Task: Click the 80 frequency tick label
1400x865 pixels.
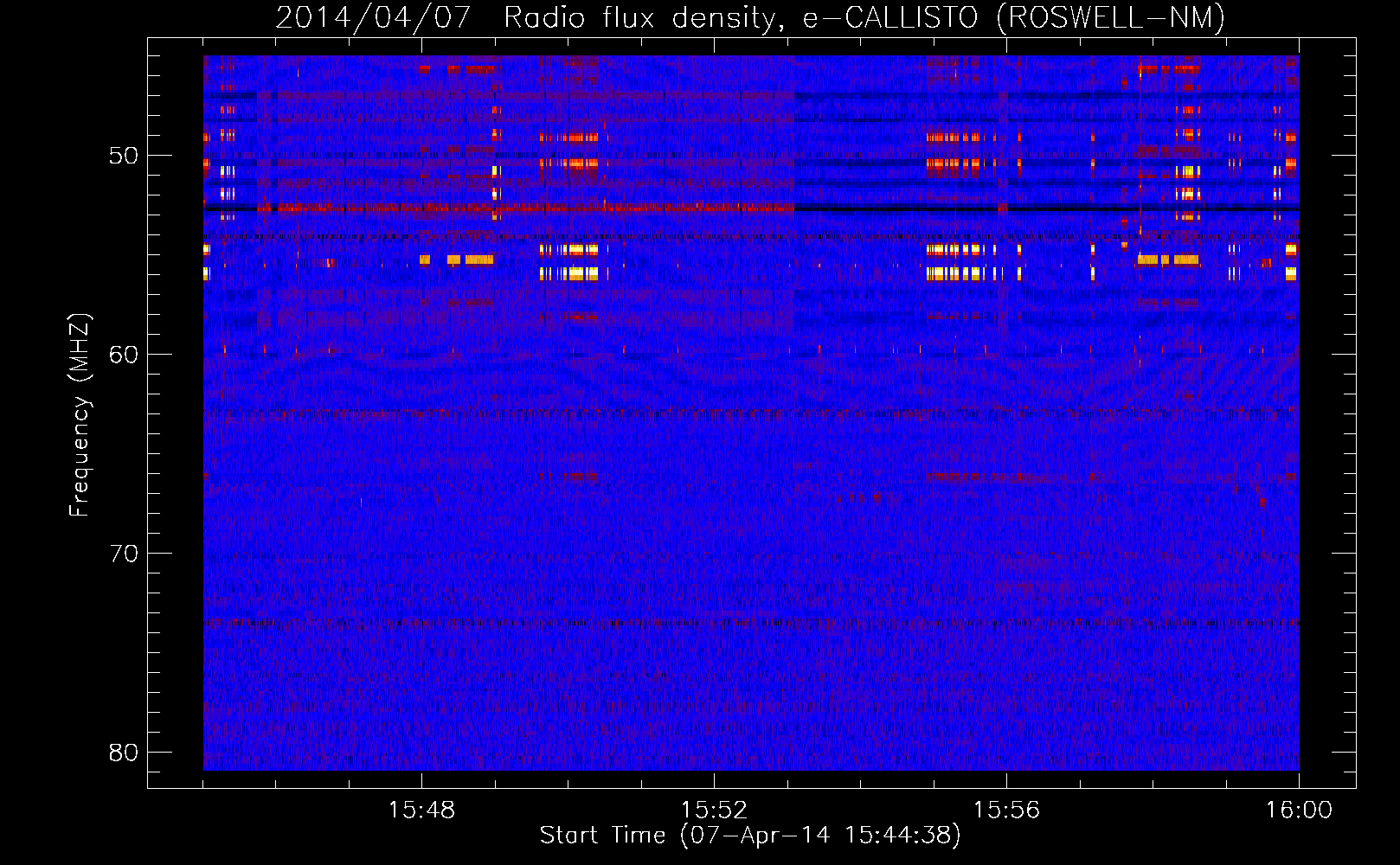Action: pos(124,753)
